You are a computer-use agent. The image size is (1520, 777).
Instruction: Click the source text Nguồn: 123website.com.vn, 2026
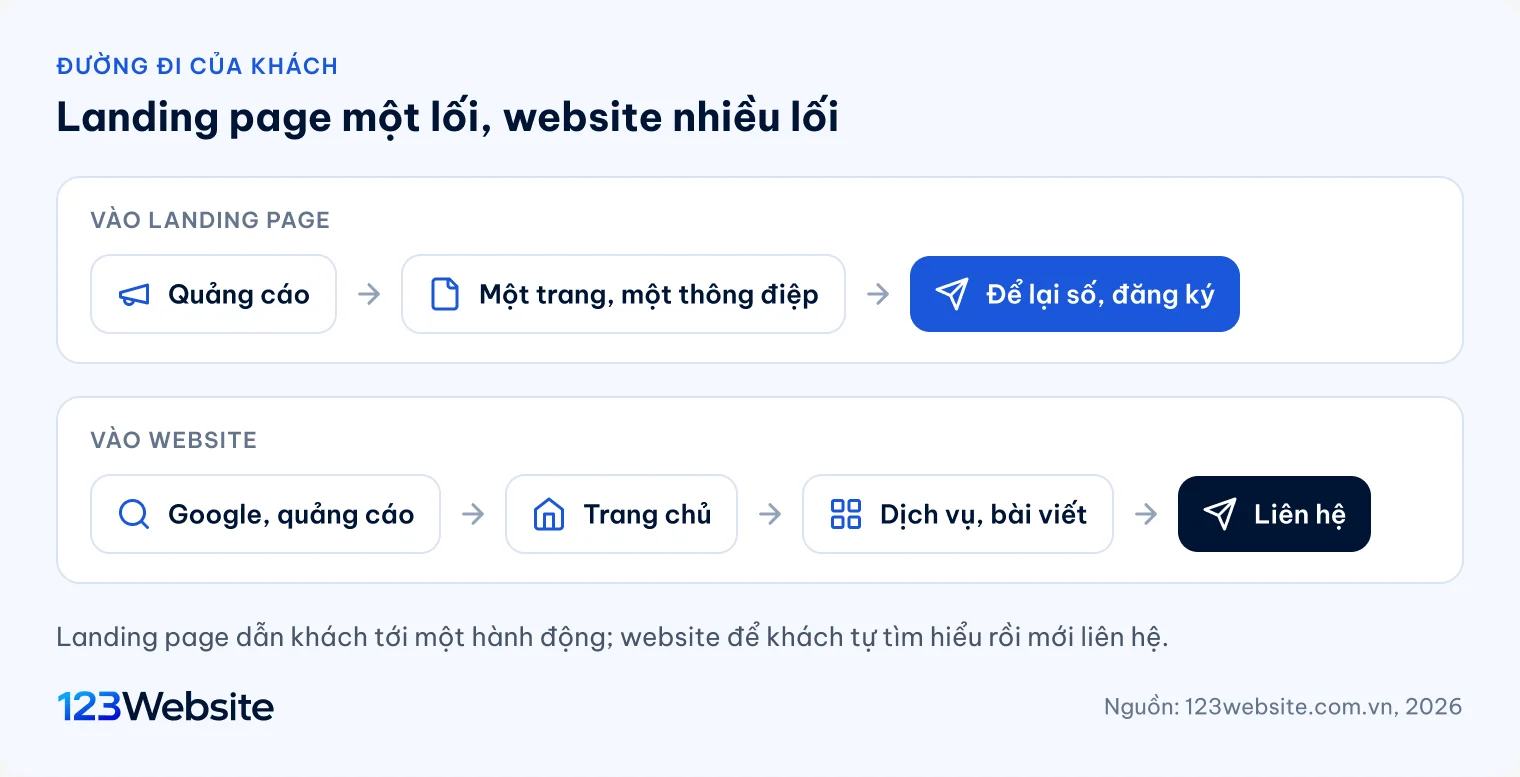[1283, 707]
